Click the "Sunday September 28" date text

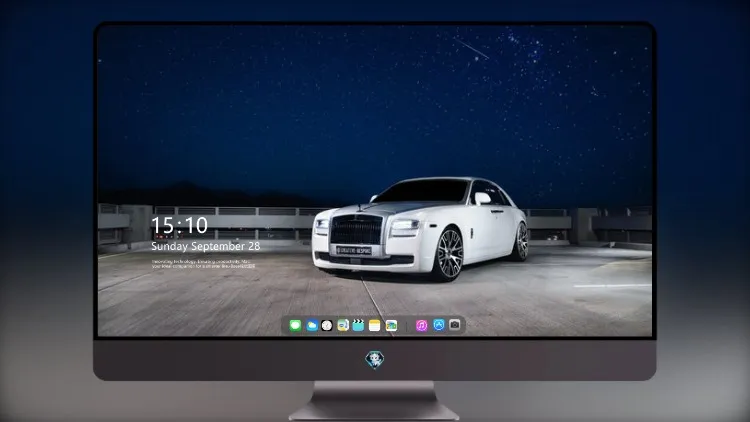point(206,246)
